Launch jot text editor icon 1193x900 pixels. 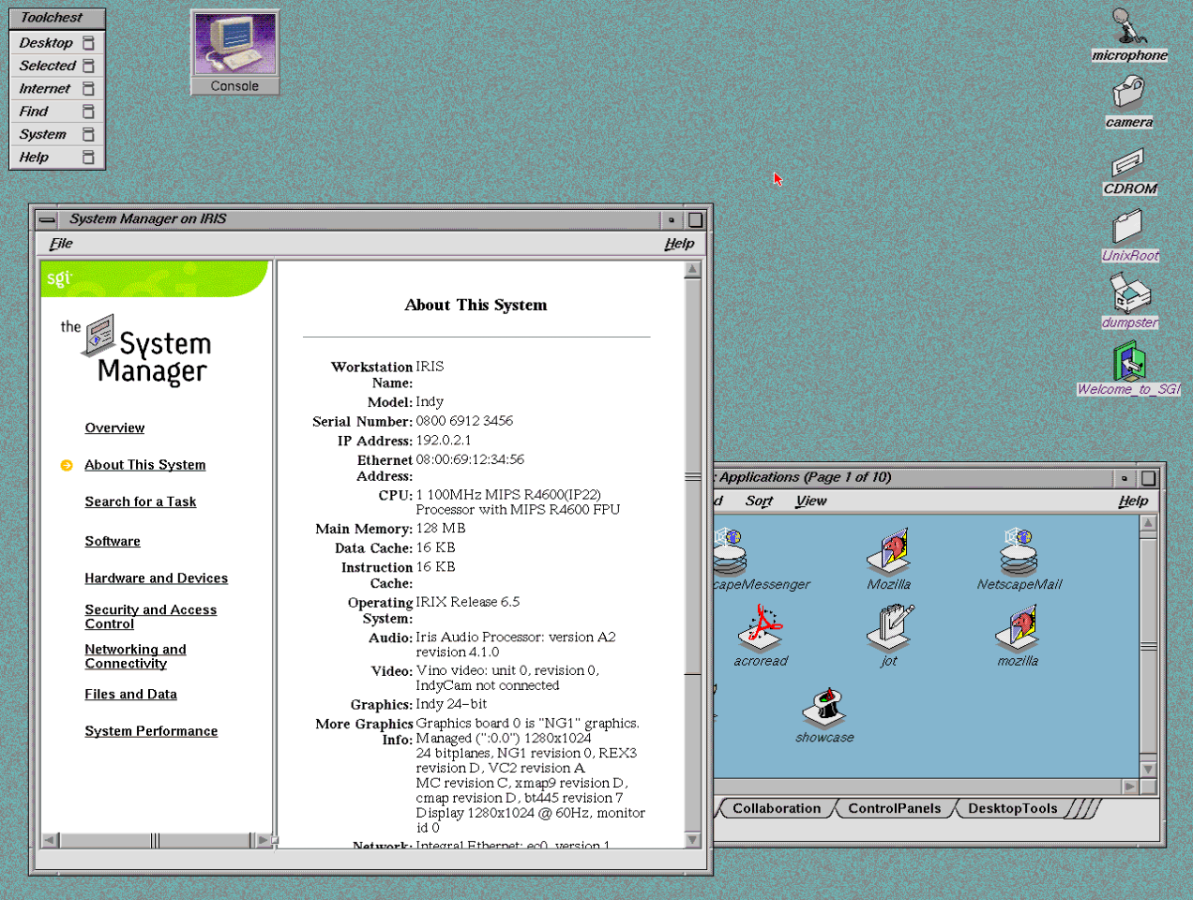coord(889,636)
